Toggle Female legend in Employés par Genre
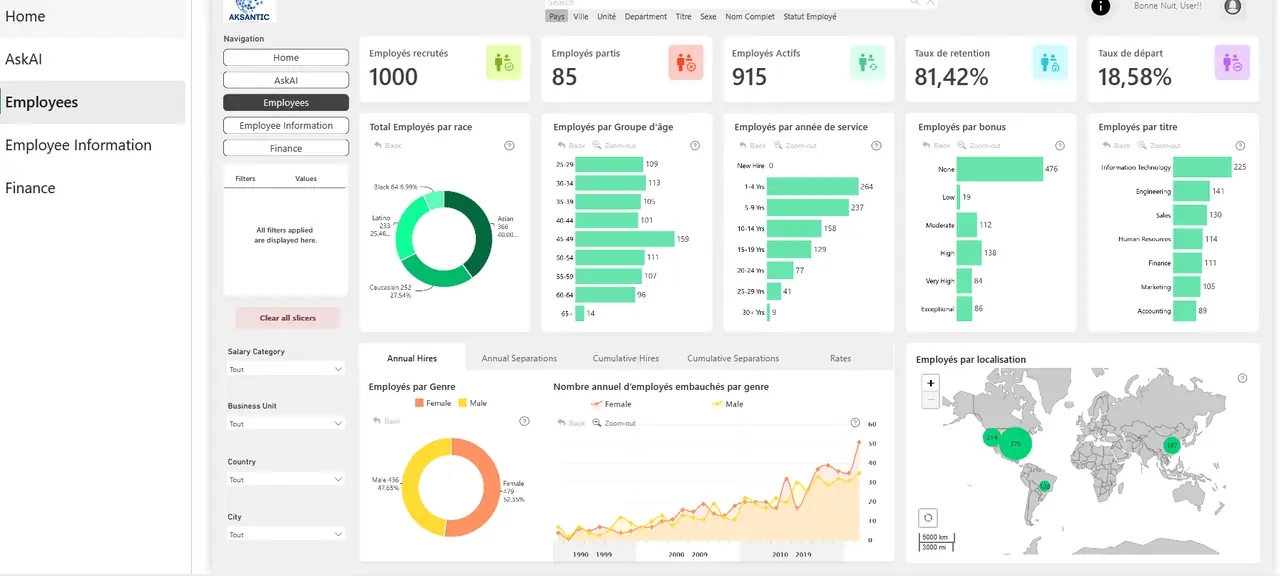This screenshot has width=1280, height=576. point(432,403)
